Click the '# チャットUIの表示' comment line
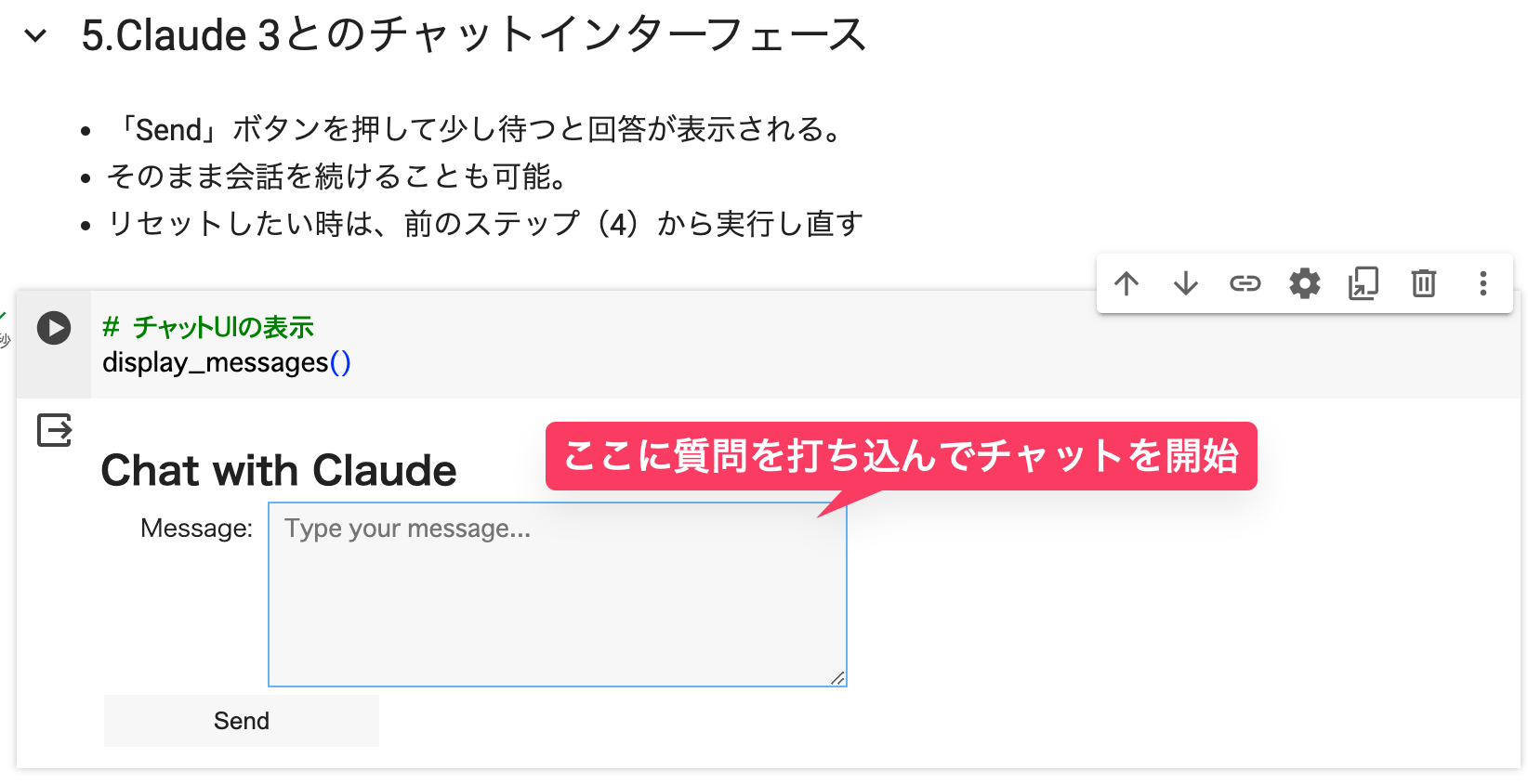The width and height of the screenshot is (1528, 784). tap(208, 327)
